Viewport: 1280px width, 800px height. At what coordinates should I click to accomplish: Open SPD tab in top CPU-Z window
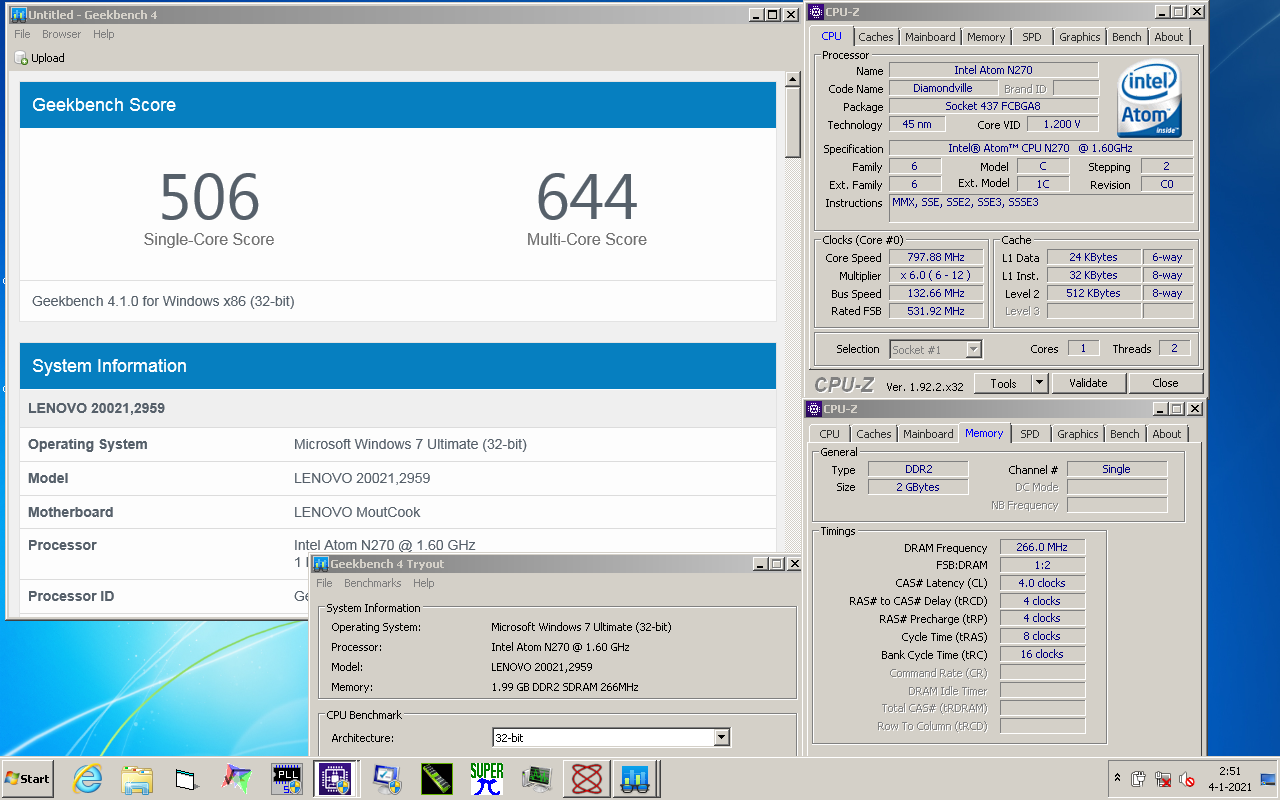1032,37
